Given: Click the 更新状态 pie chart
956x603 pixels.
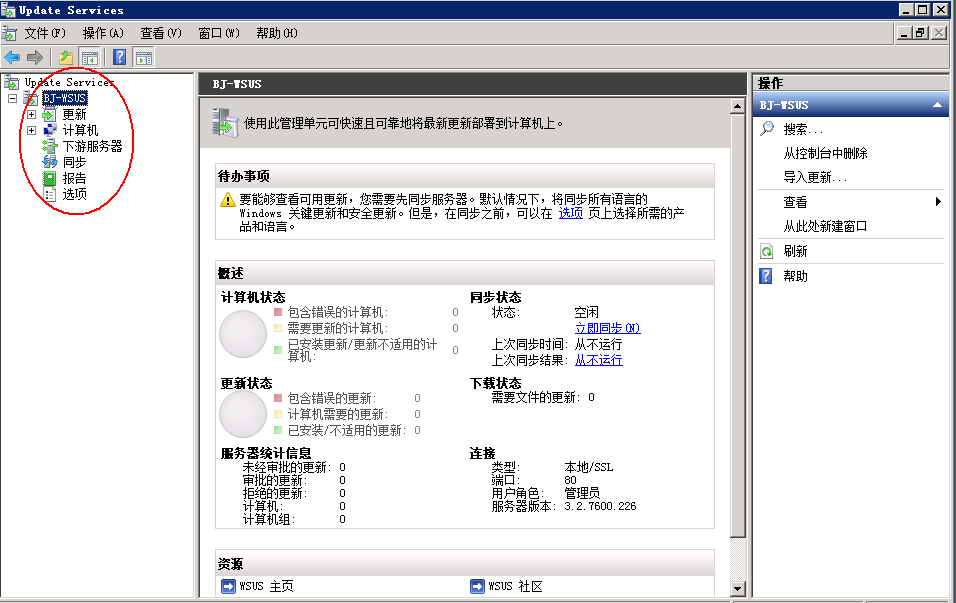Looking at the screenshot, I should tap(243, 415).
